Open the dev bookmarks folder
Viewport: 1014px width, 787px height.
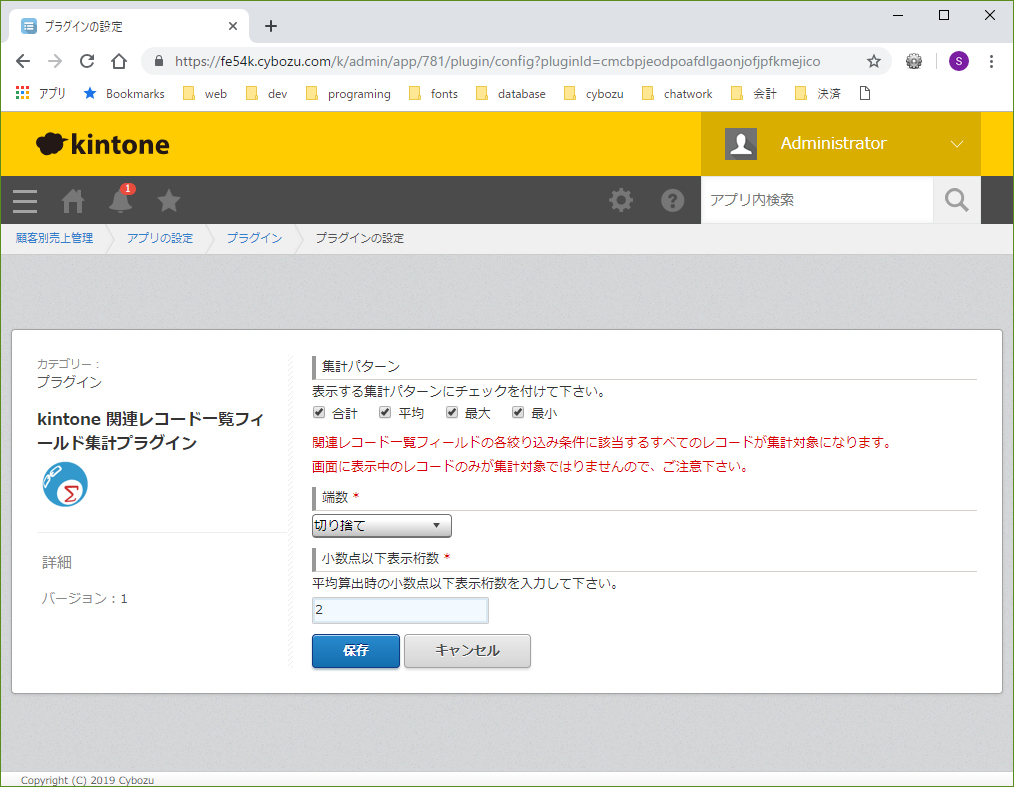(x=266, y=94)
